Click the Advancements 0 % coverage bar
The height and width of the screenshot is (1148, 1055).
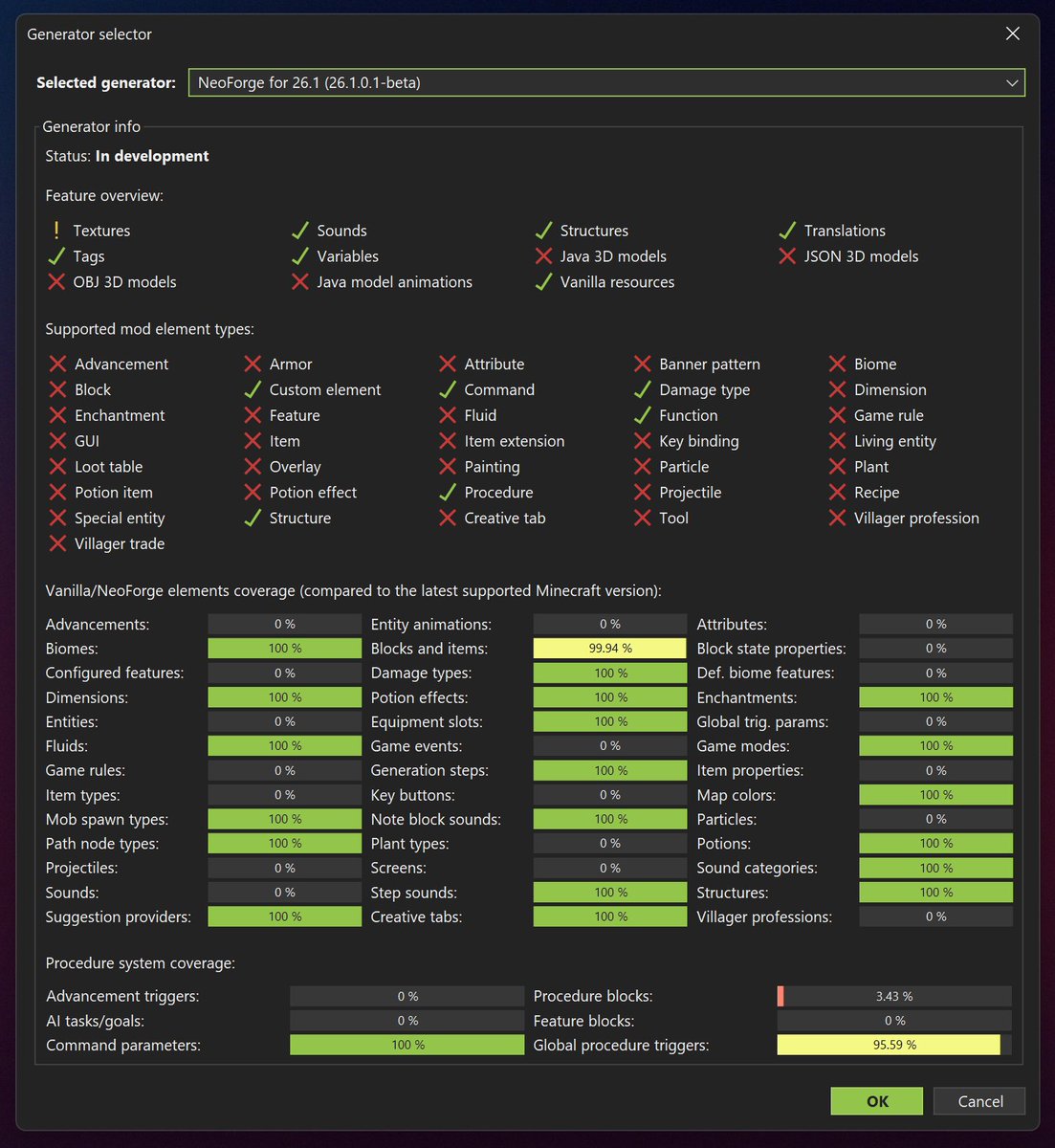(285, 624)
